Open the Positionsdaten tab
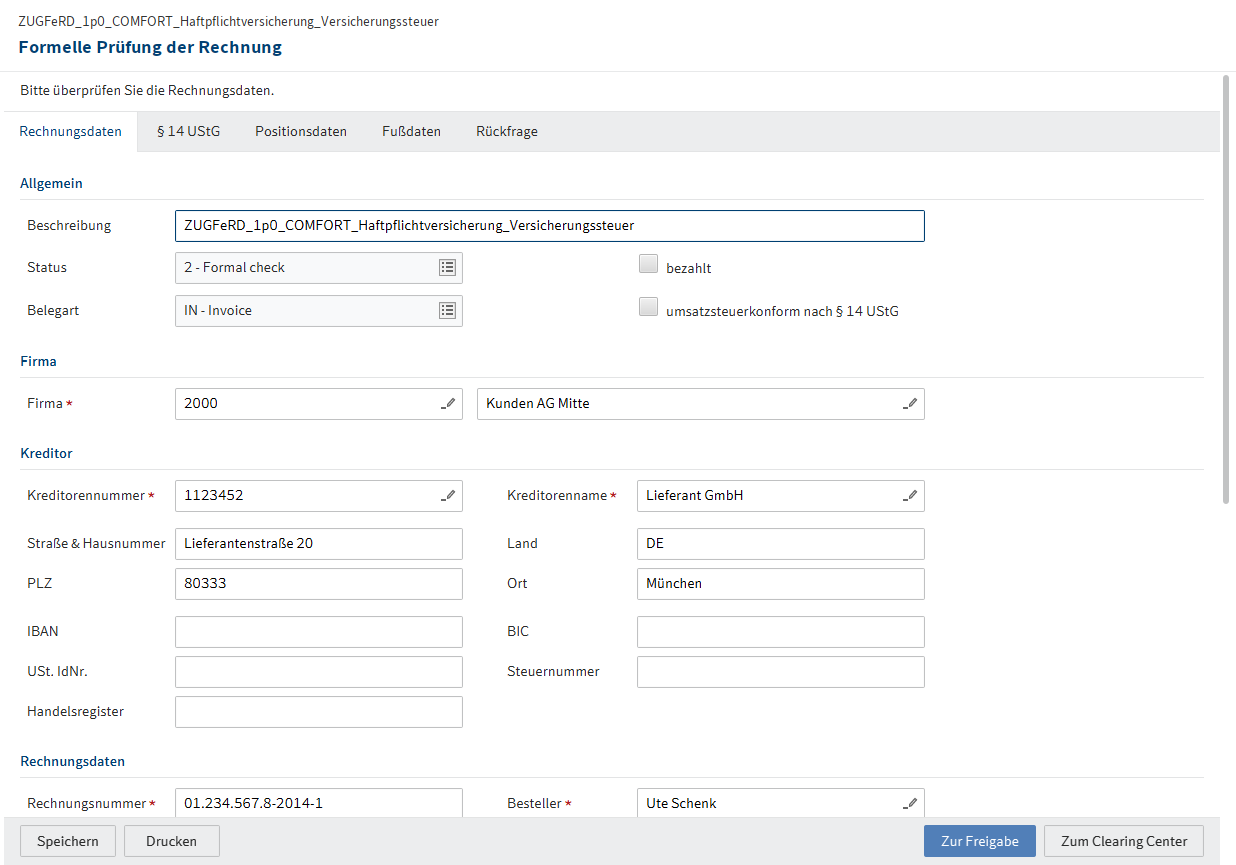Image resolution: width=1236 pixels, height=865 pixels. point(301,131)
